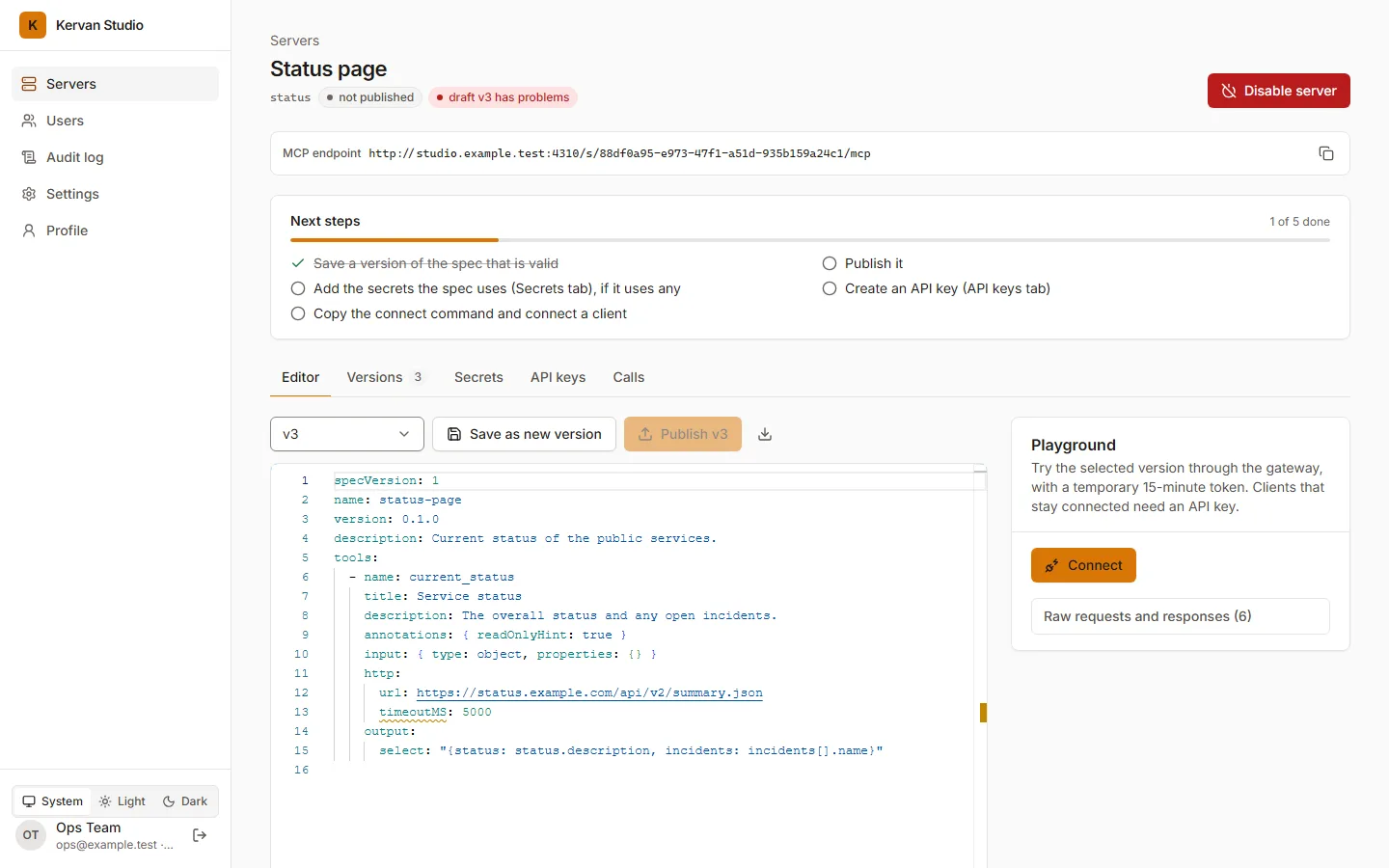Copy the MCP endpoint URL
The height and width of the screenshot is (868, 1389).
click(x=1326, y=153)
